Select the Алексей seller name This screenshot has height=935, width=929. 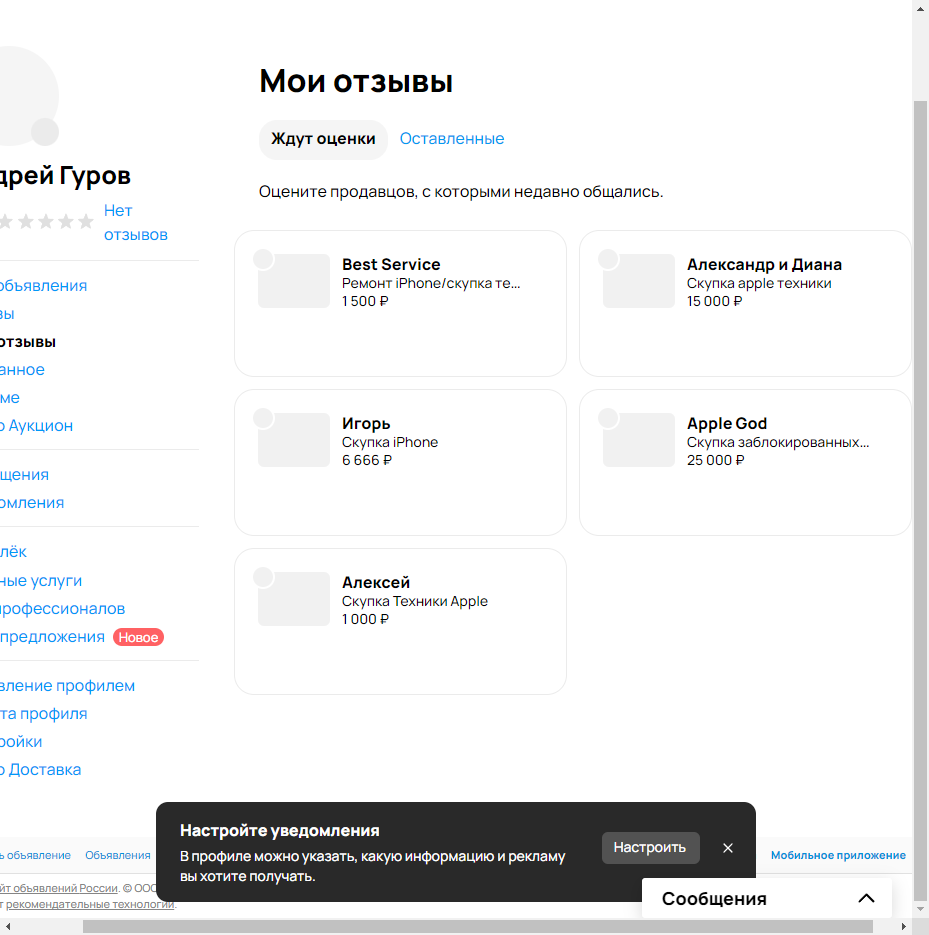point(376,583)
